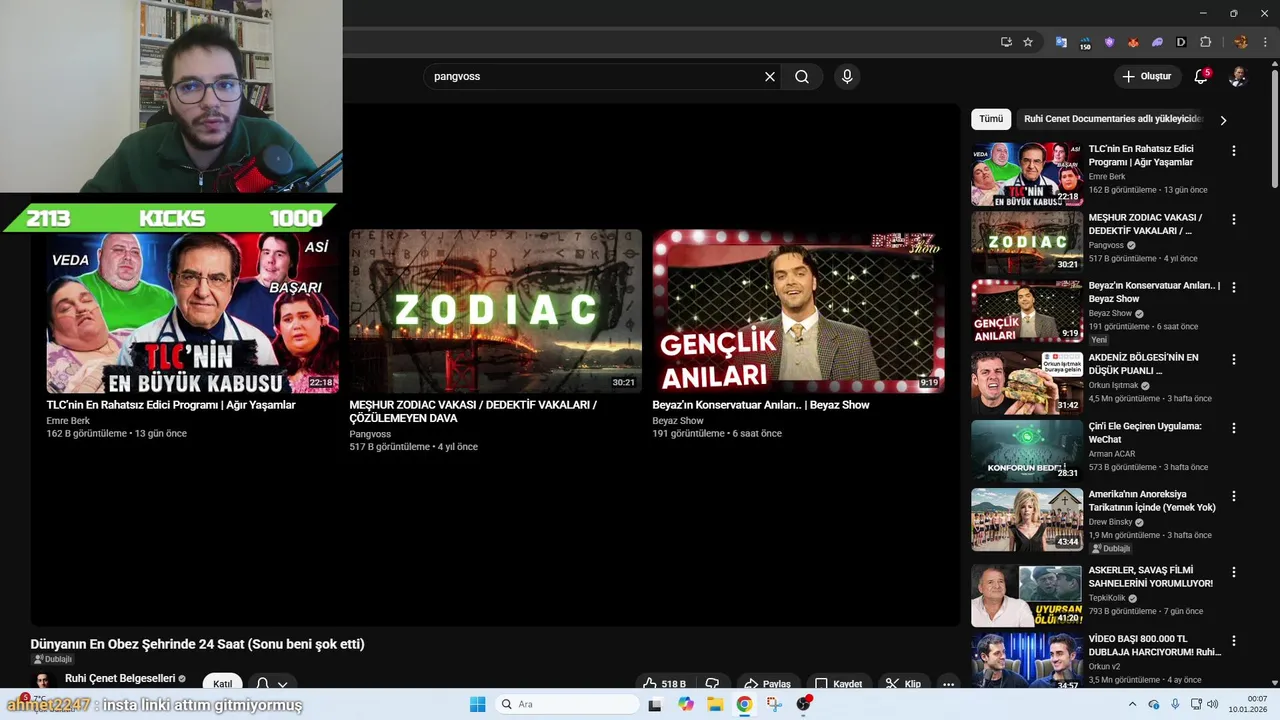Click the search magnifier button
The image size is (1280, 720).
(x=802, y=77)
